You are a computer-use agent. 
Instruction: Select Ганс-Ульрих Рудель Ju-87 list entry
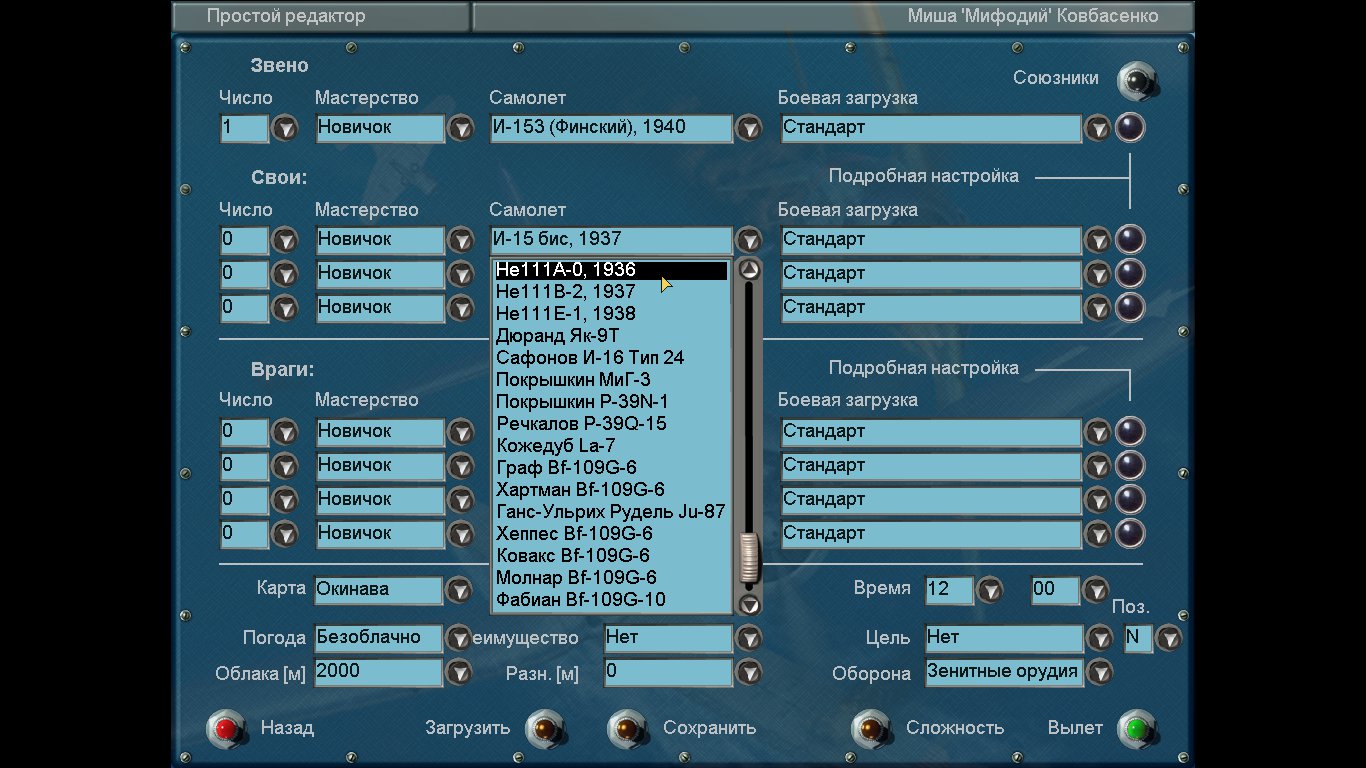click(611, 512)
